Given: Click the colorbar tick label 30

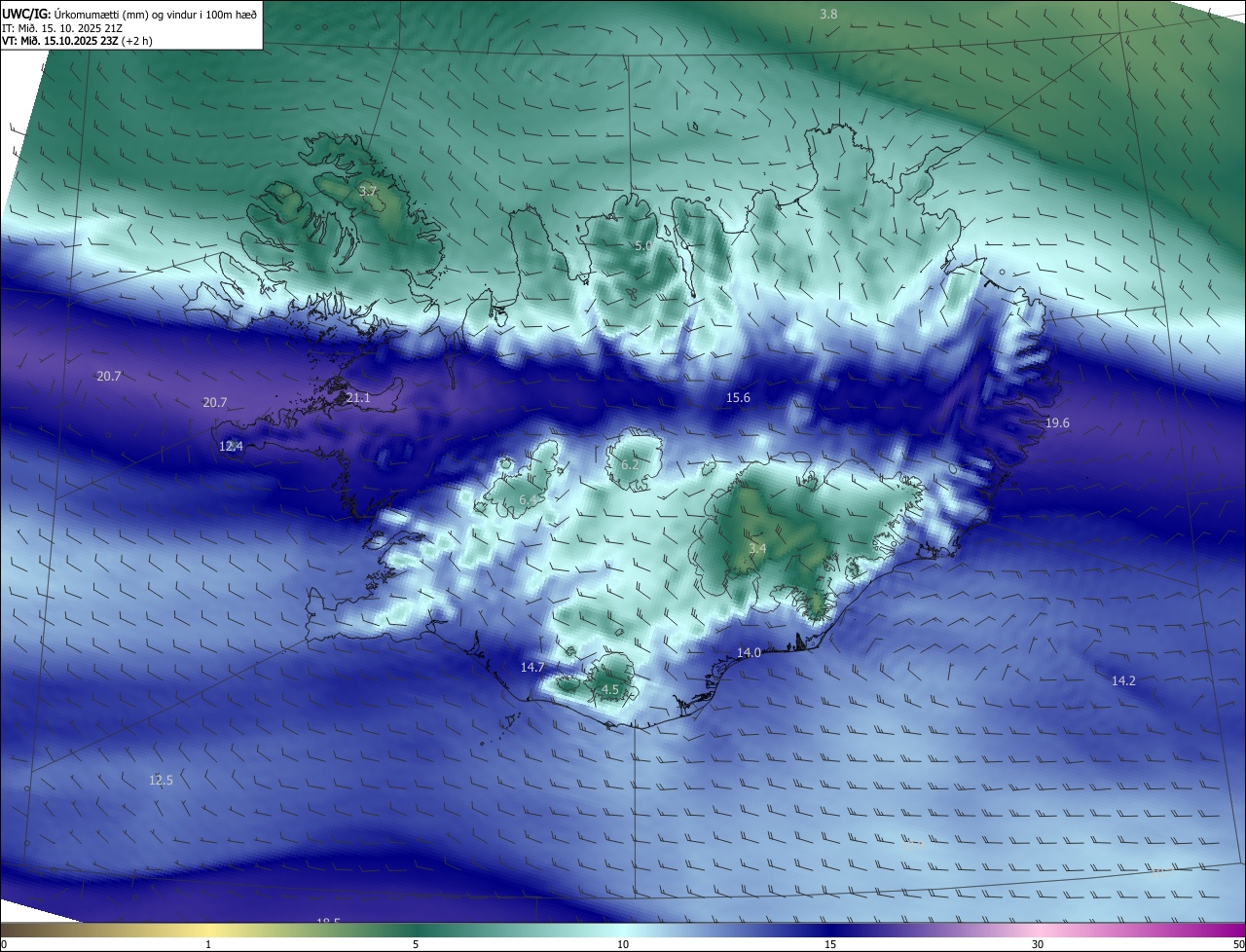Looking at the screenshot, I should (x=1038, y=945).
